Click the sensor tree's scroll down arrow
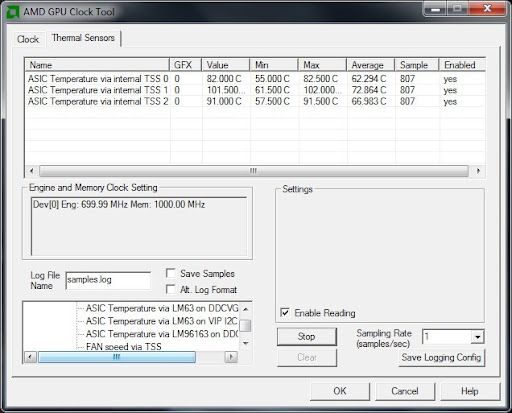This screenshot has height=413, width=512. pos(246,343)
